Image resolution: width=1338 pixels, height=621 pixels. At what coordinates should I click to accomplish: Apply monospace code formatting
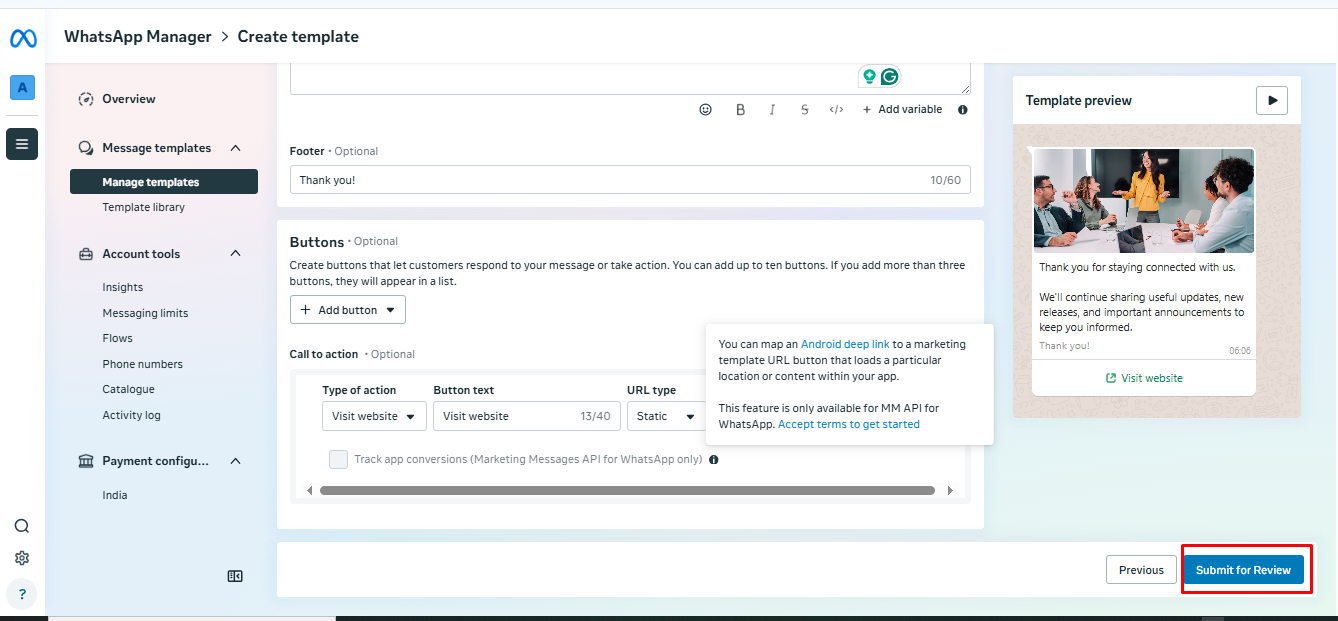837,110
